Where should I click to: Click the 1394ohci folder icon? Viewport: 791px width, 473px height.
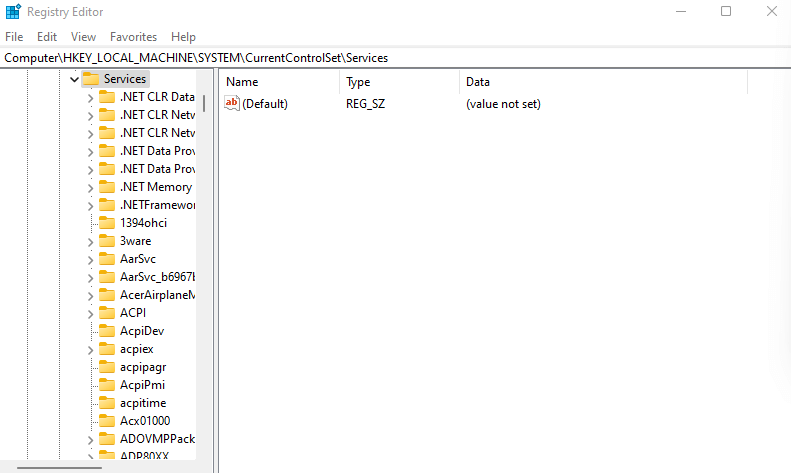(x=107, y=223)
